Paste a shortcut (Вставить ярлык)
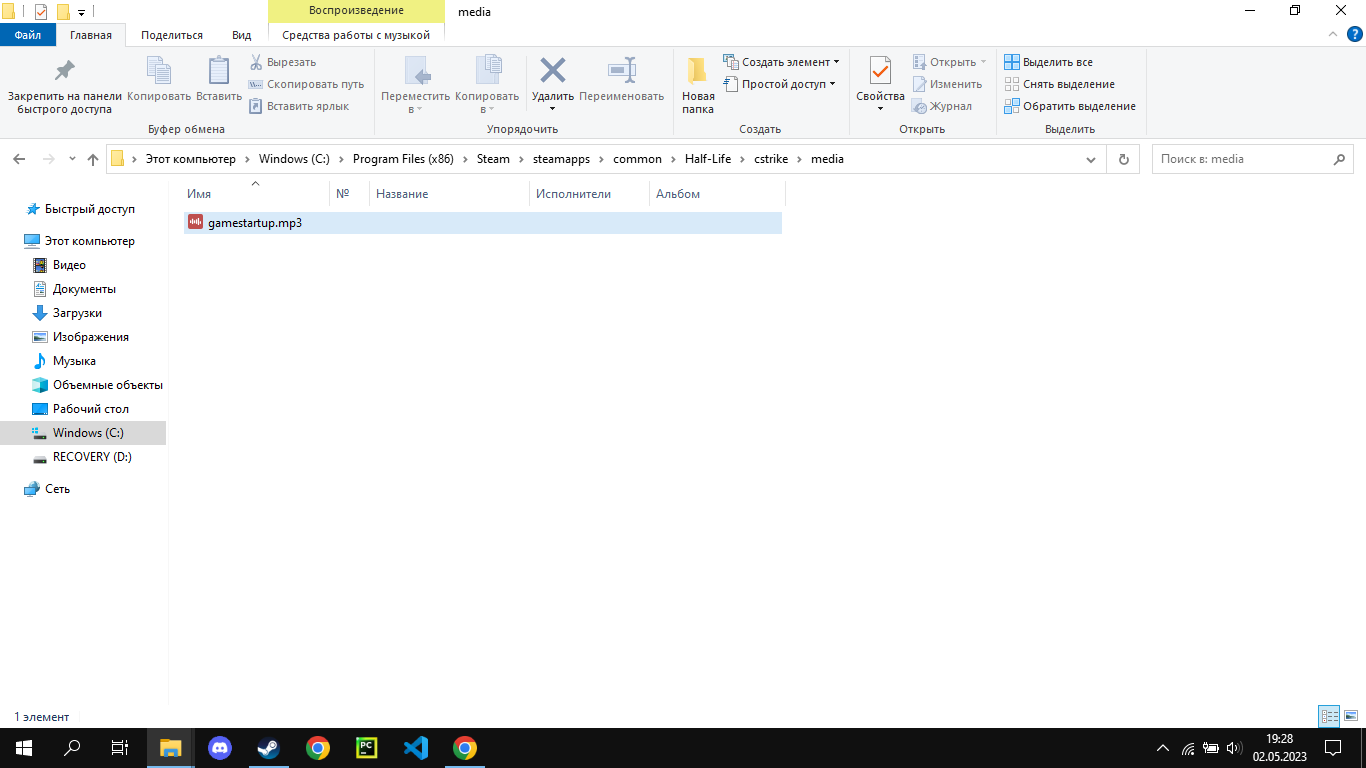The width and height of the screenshot is (1366, 768). point(299,106)
